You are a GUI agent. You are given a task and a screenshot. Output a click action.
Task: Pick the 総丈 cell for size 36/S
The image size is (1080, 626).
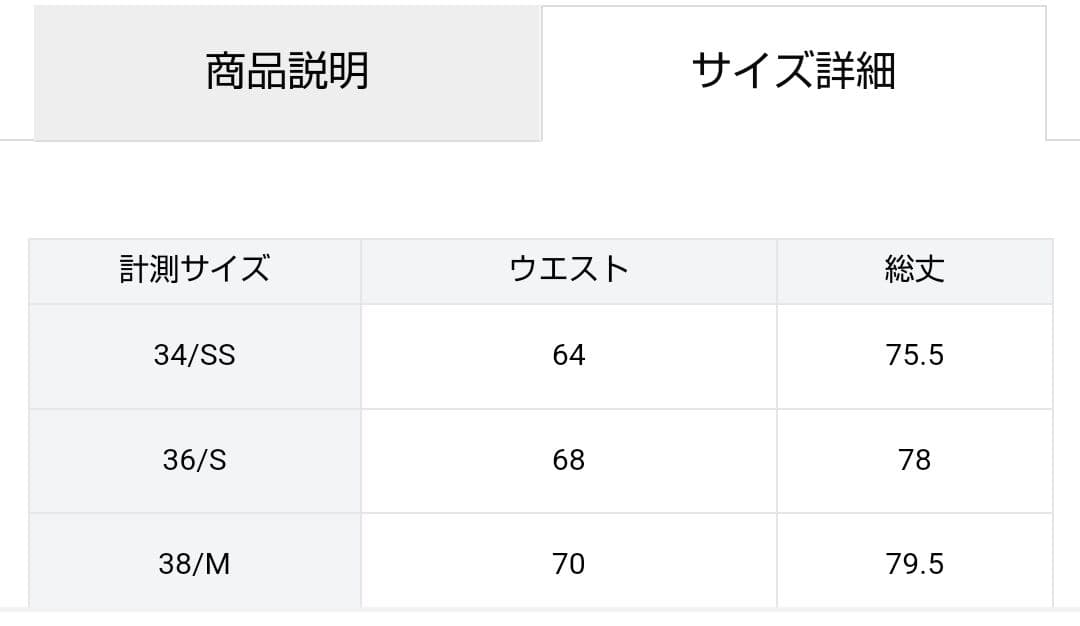pos(915,460)
